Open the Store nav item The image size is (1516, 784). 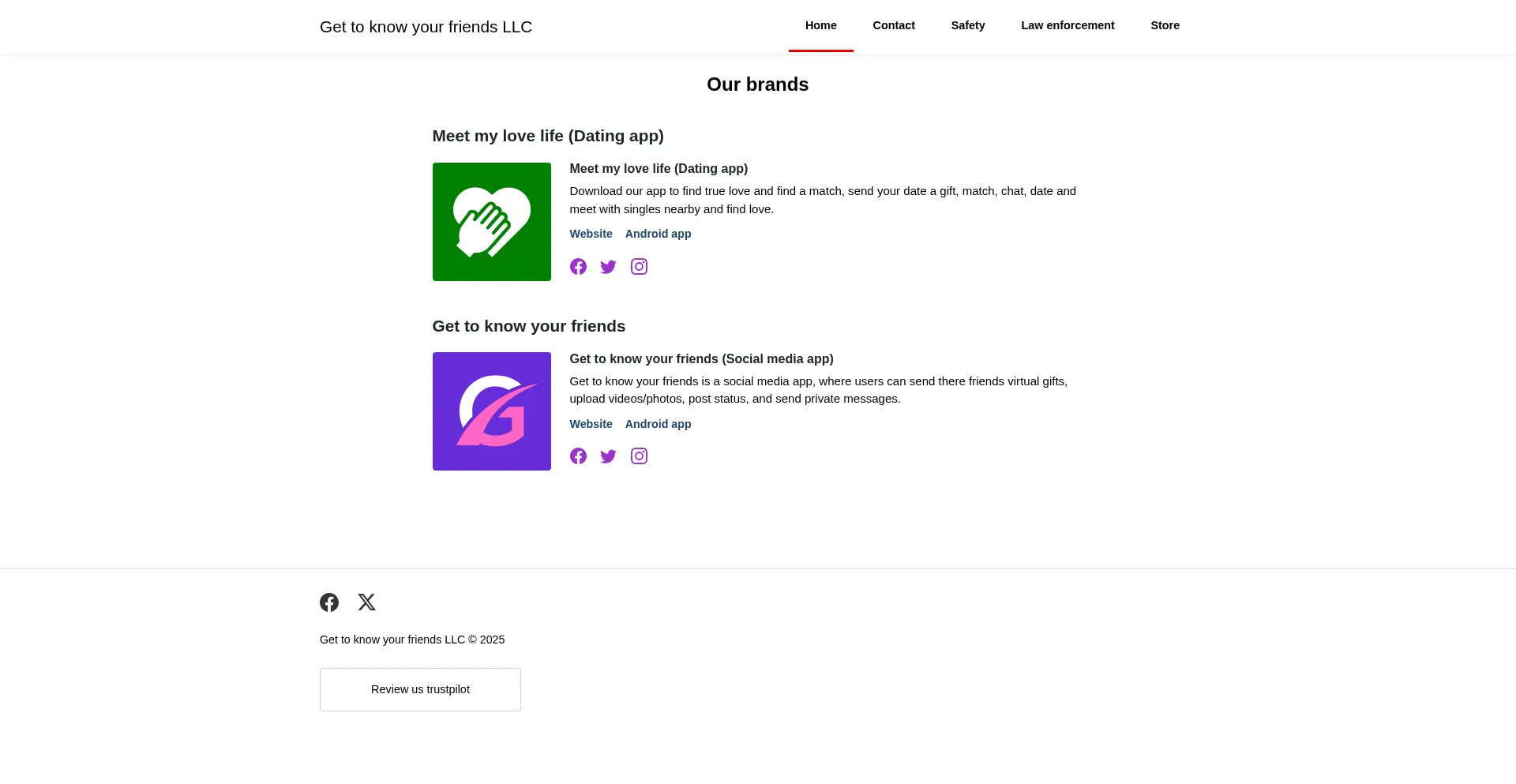click(x=1165, y=25)
